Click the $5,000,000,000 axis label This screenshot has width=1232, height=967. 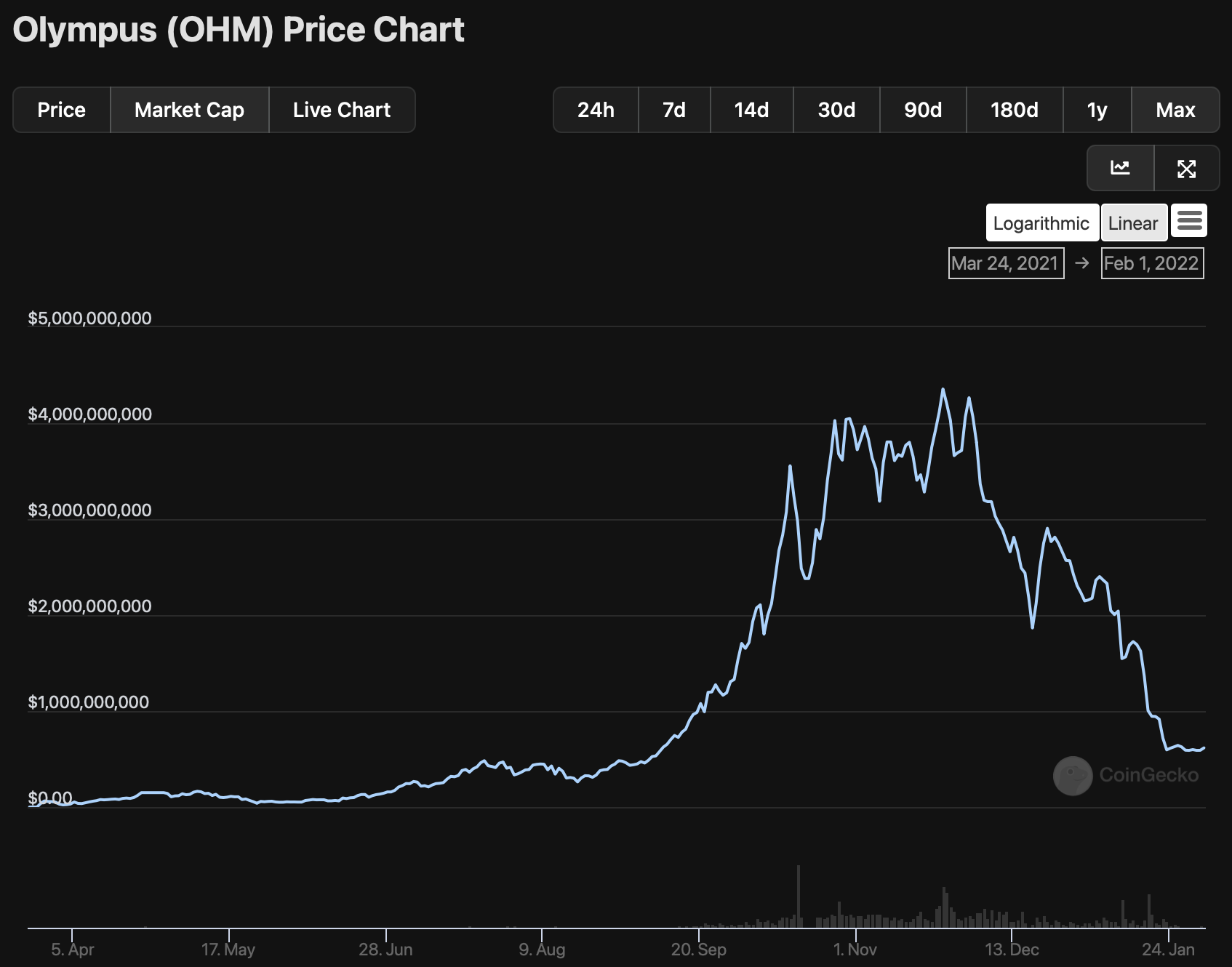(89, 318)
